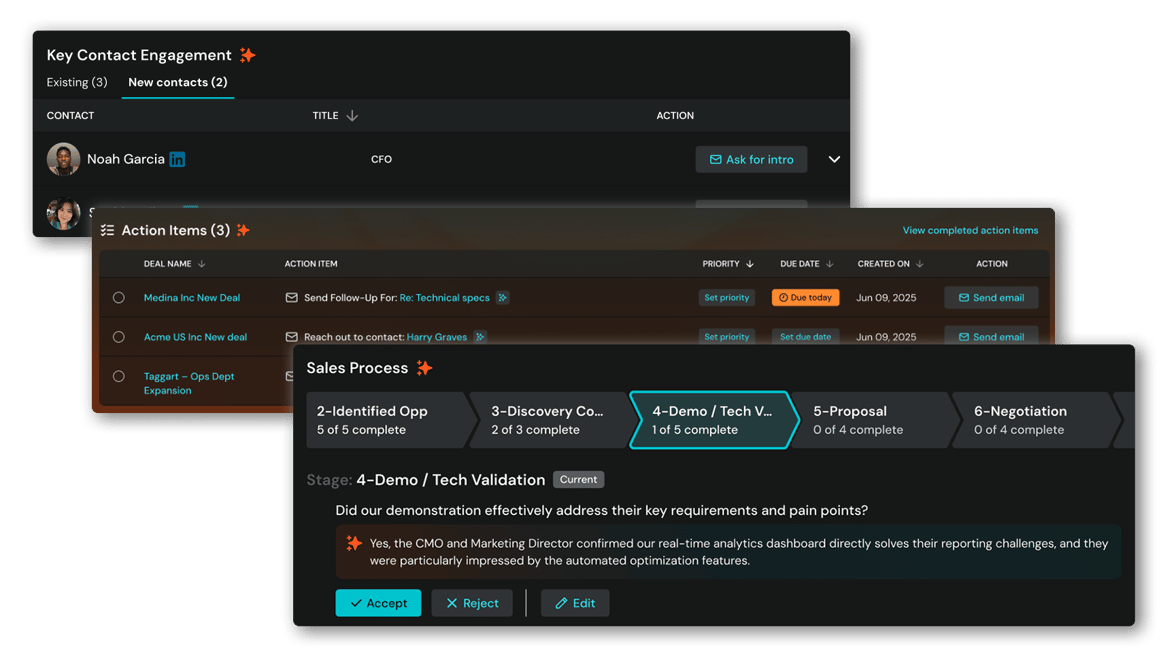Click the AI icon after Harry Graves
Viewport: 1174px width, 661px height.
pyautogui.click(x=480, y=337)
